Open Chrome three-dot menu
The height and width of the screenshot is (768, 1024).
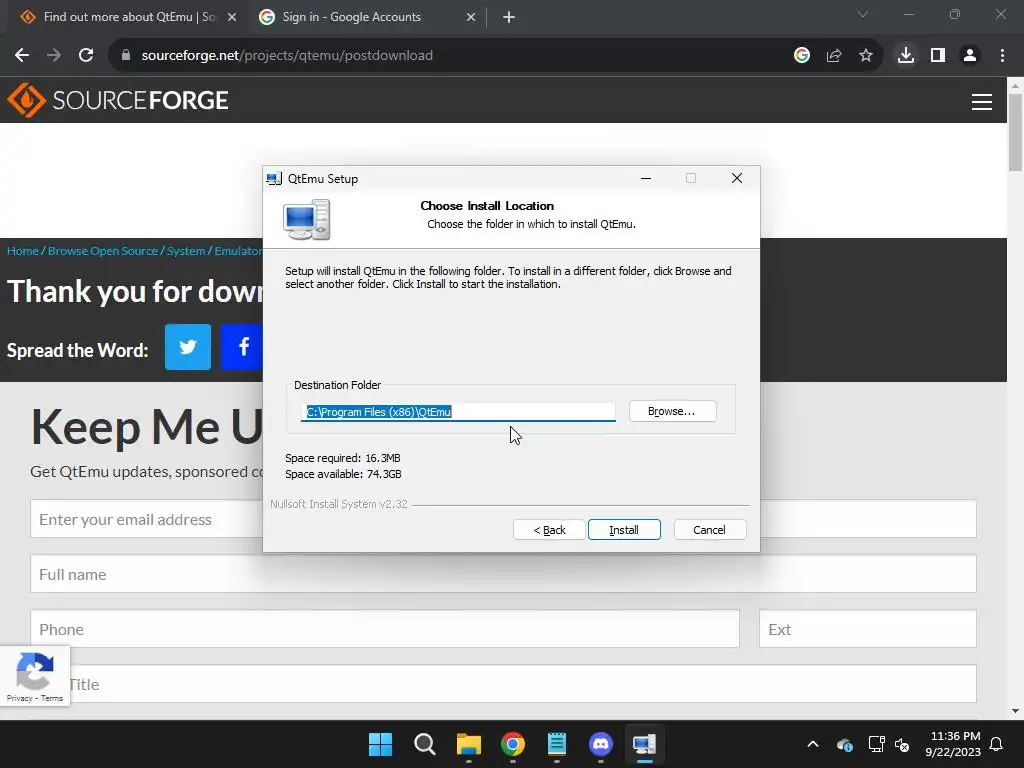[1002, 56]
